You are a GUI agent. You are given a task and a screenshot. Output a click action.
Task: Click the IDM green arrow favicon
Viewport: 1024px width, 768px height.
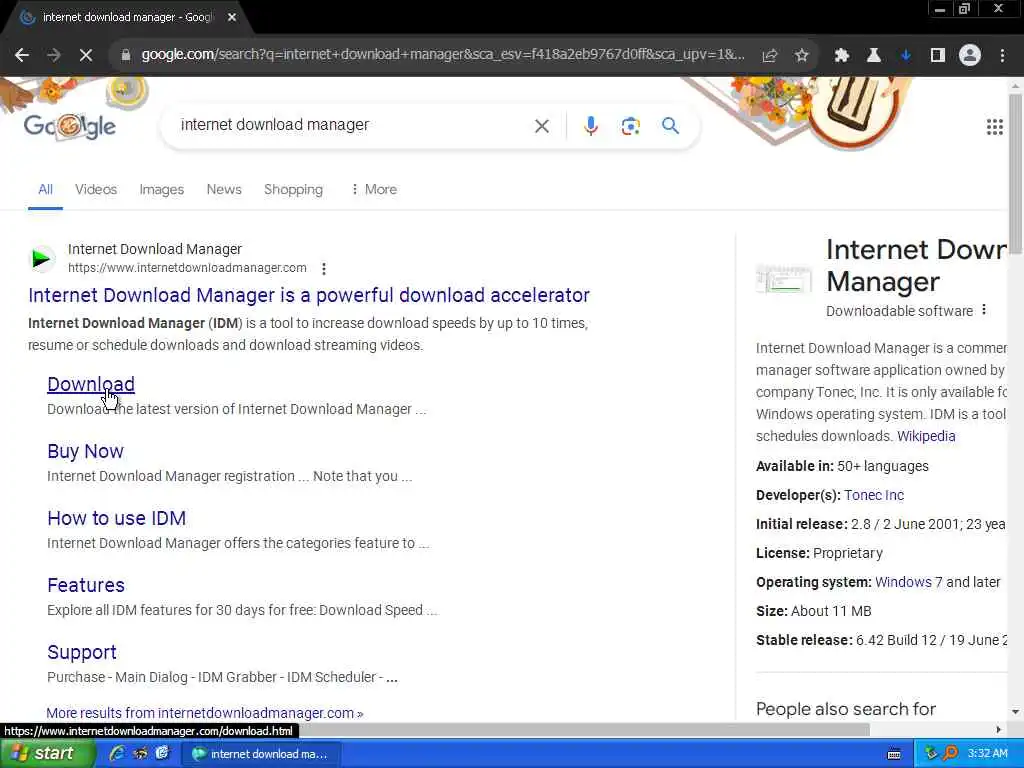pyautogui.click(x=41, y=259)
